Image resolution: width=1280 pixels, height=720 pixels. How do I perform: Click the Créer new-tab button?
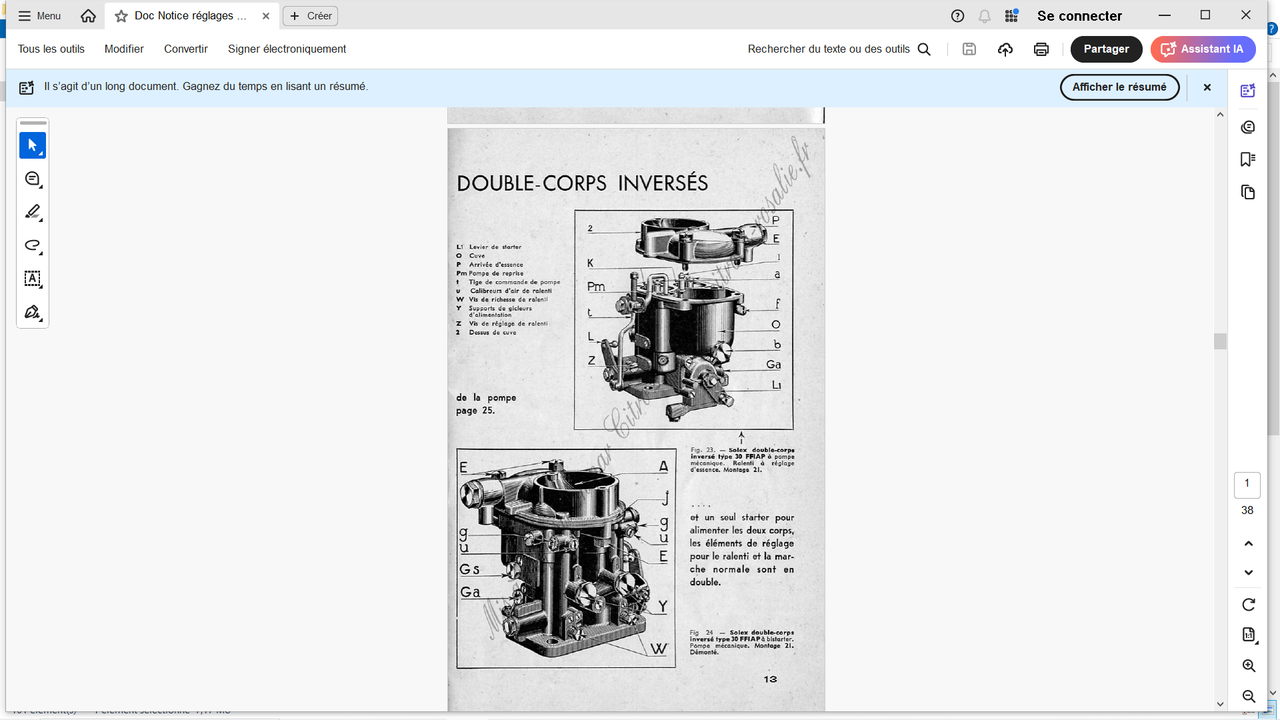click(x=310, y=16)
